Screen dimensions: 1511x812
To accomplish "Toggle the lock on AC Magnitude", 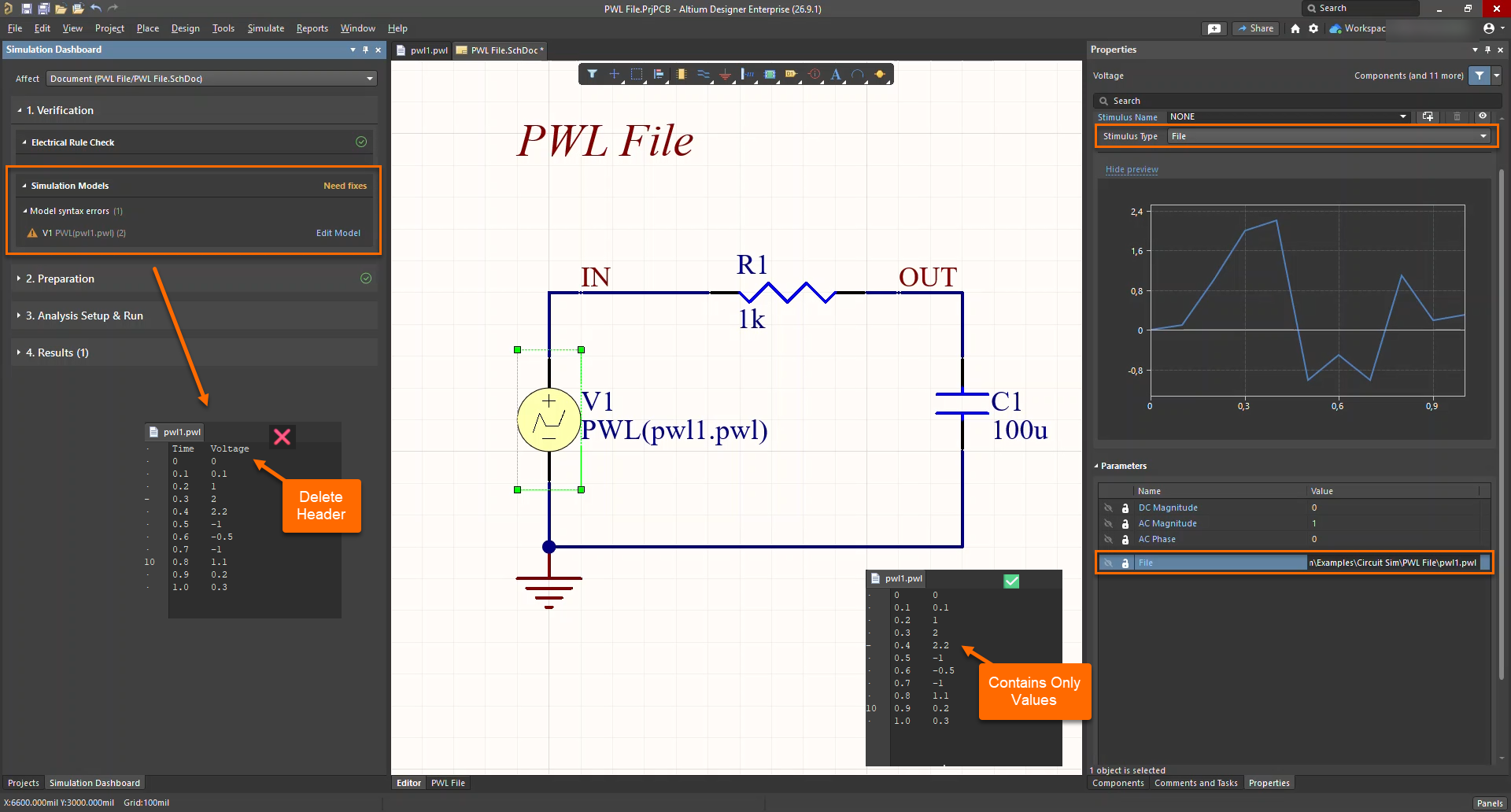I will click(x=1125, y=524).
